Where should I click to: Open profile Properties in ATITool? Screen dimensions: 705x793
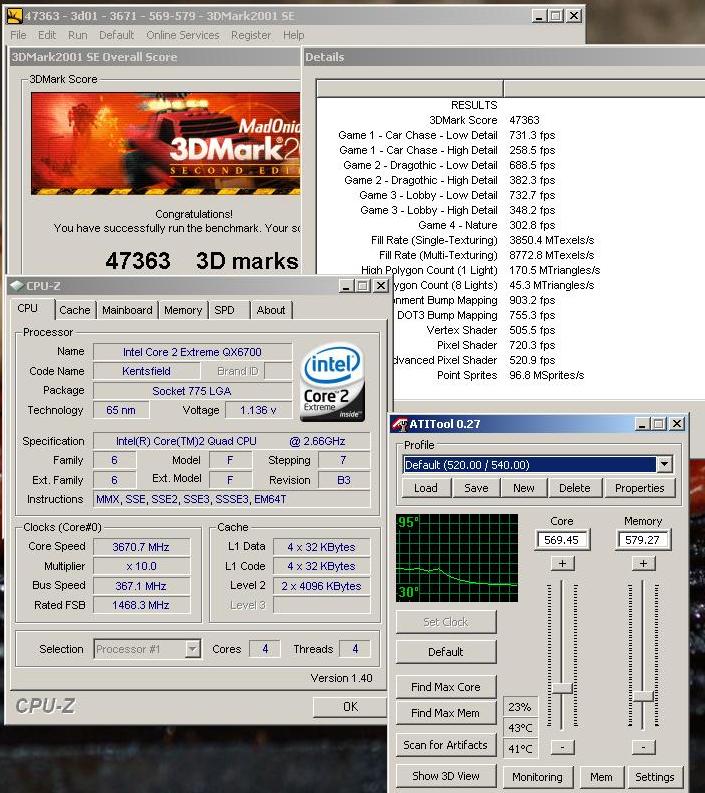point(640,488)
